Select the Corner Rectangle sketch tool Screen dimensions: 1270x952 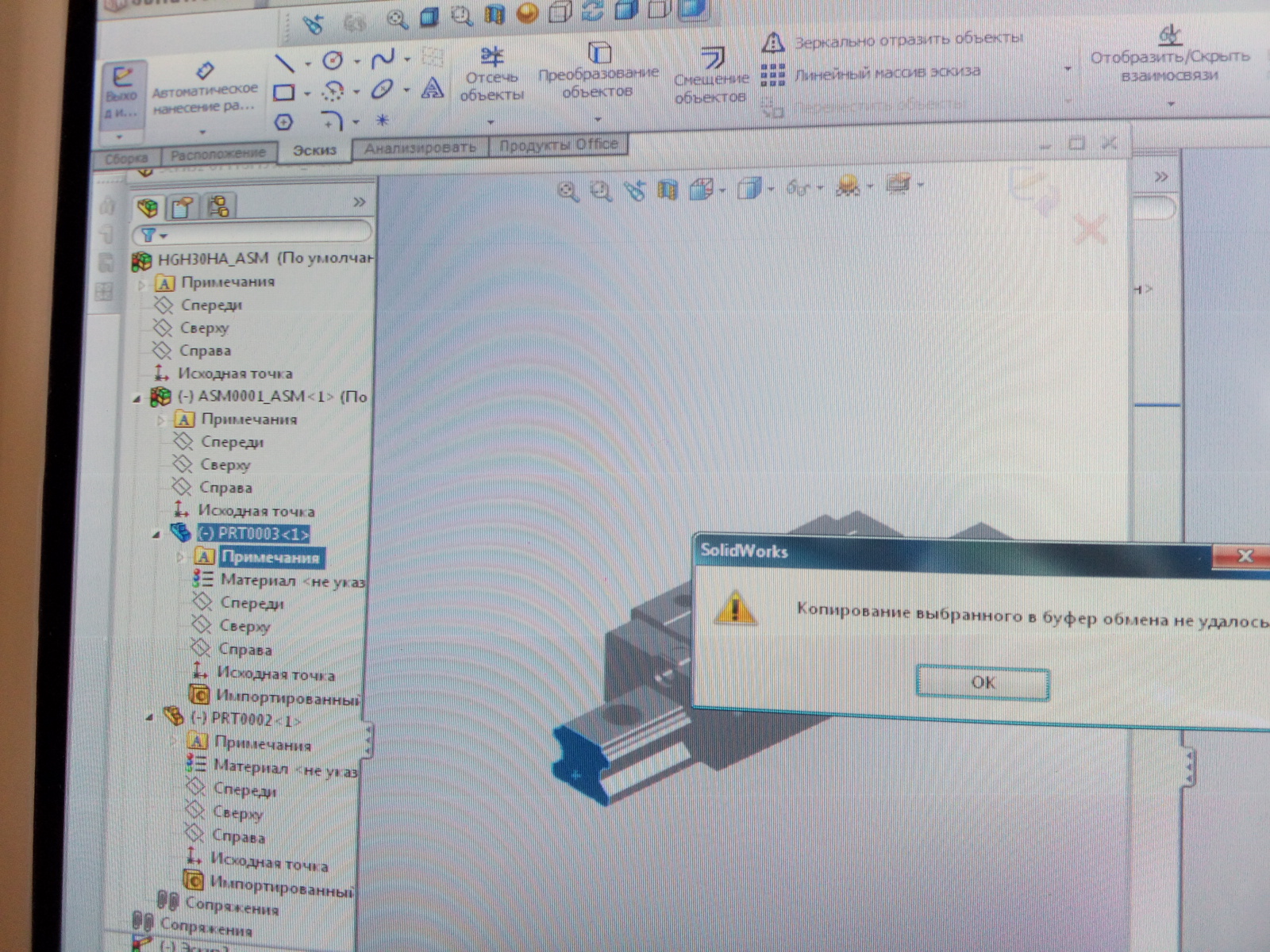283,93
